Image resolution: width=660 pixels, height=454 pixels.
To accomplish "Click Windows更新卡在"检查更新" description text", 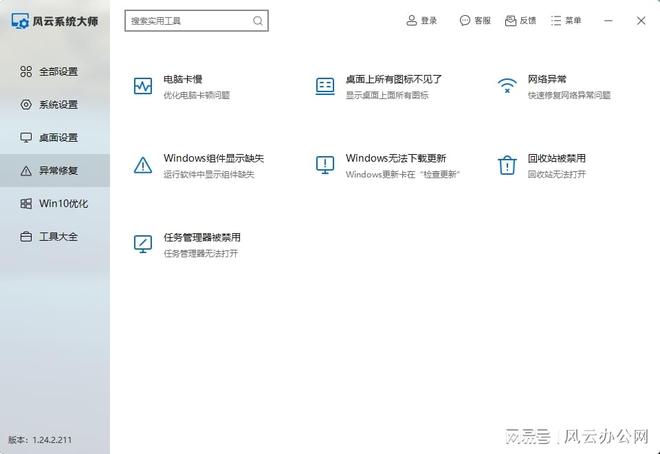I will (x=402, y=174).
